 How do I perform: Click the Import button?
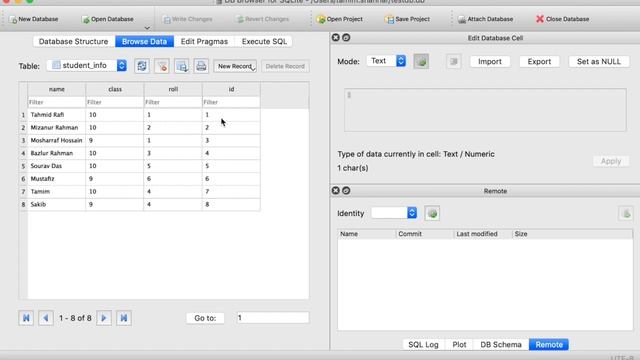point(490,62)
